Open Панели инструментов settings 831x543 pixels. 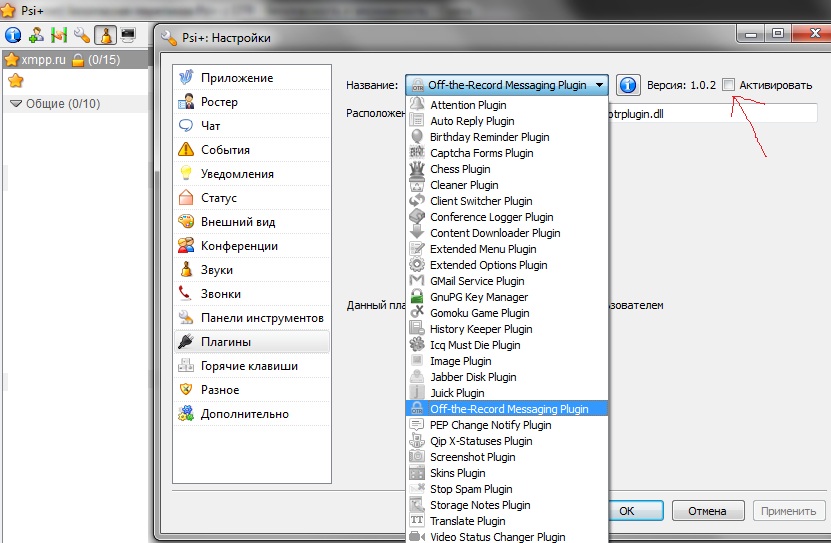[x=252, y=318]
